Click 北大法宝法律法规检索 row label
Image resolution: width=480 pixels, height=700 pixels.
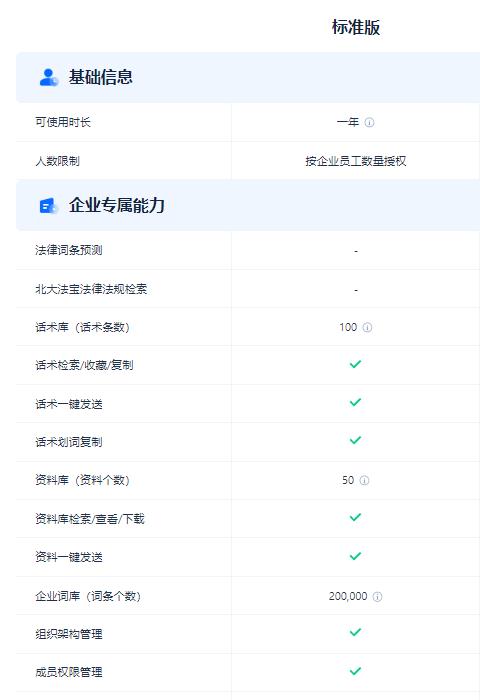91,289
